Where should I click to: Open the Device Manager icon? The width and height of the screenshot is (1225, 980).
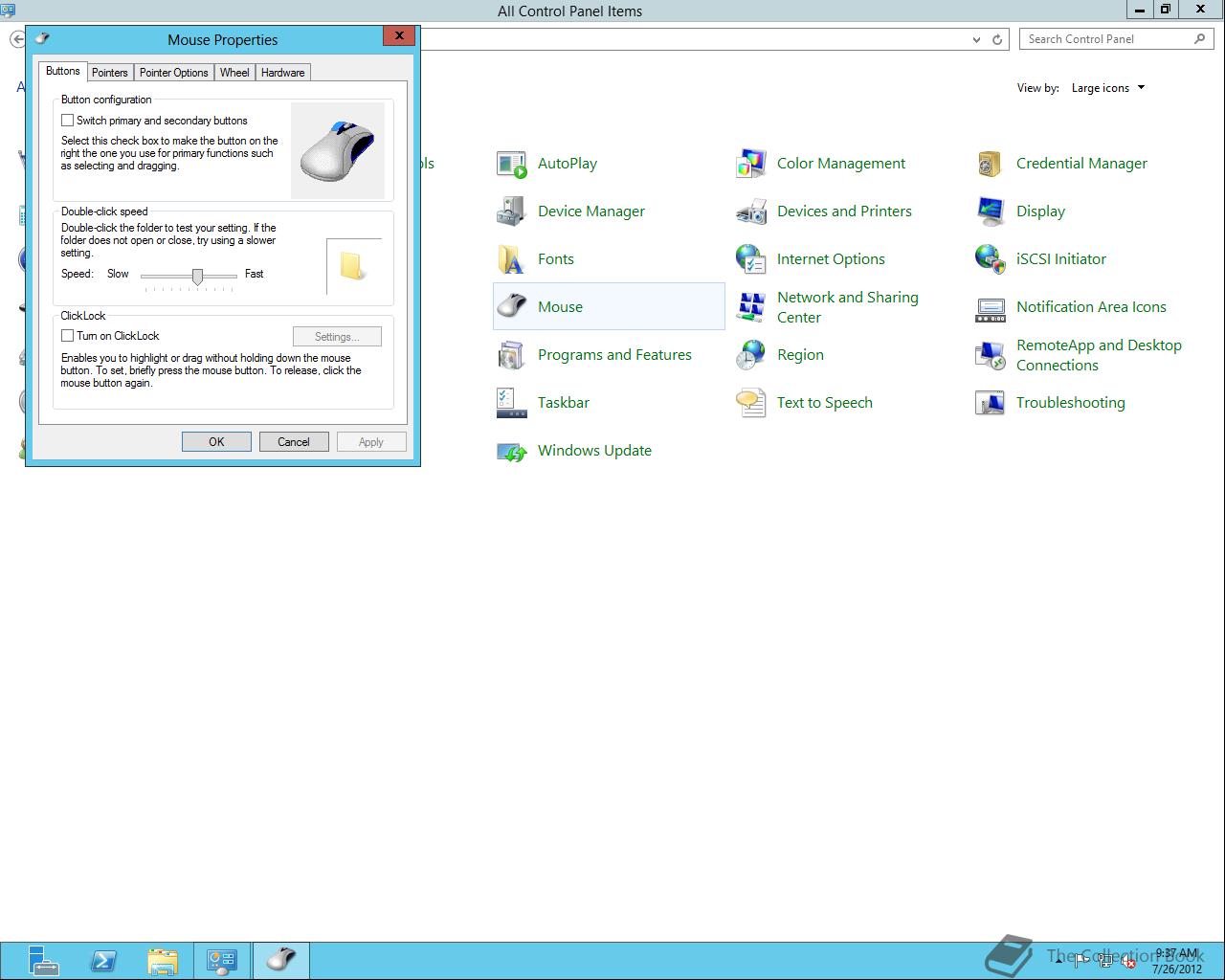(512, 212)
